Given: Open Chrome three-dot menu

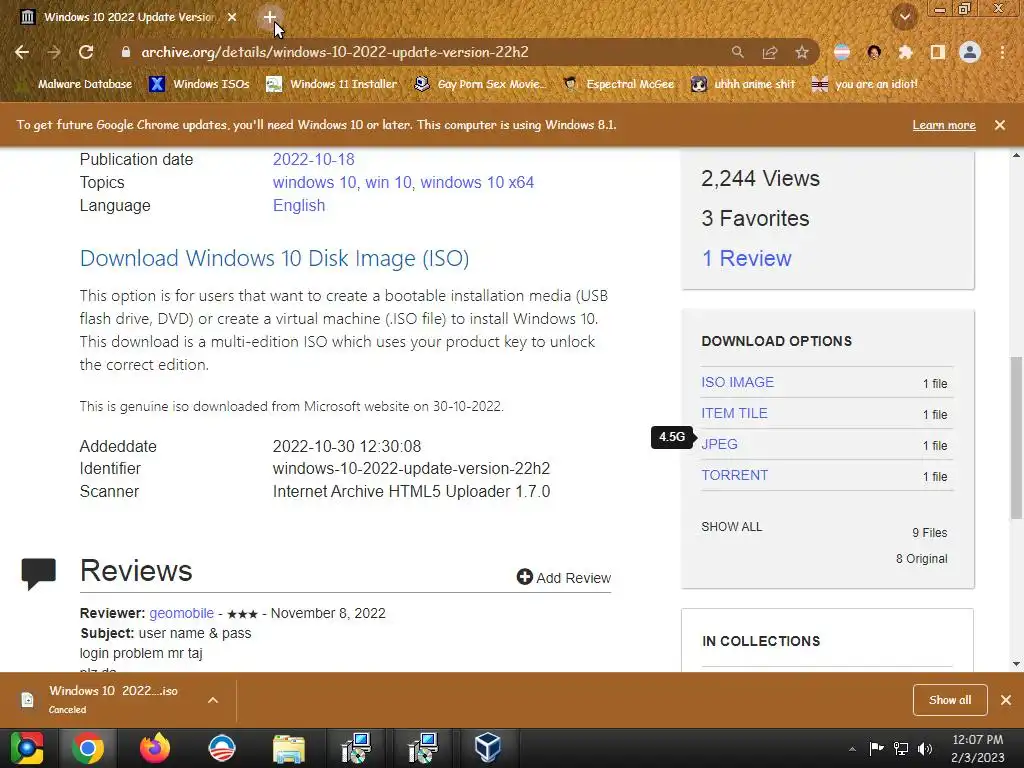Looking at the screenshot, I should [x=1002, y=52].
